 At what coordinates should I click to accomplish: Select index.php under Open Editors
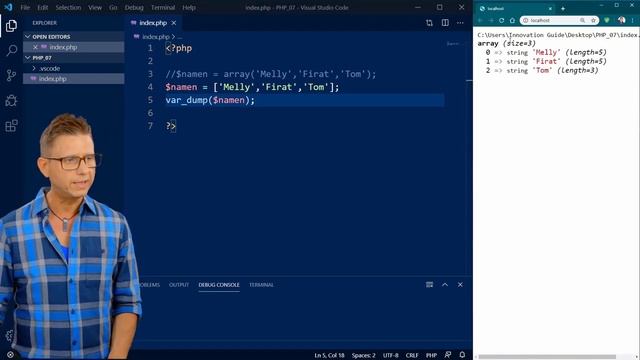[73, 47]
